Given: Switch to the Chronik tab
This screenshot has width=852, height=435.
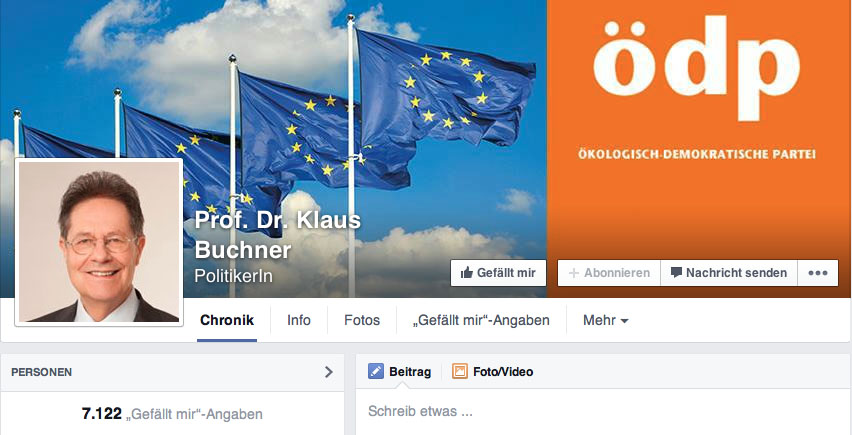Looking at the screenshot, I should pos(227,320).
